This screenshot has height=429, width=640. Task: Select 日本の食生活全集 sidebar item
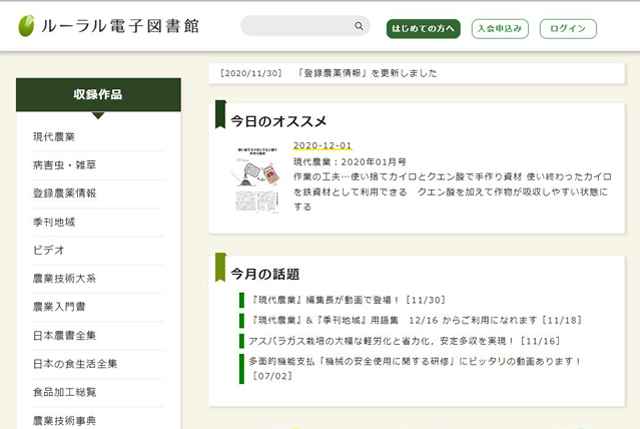coord(75,363)
